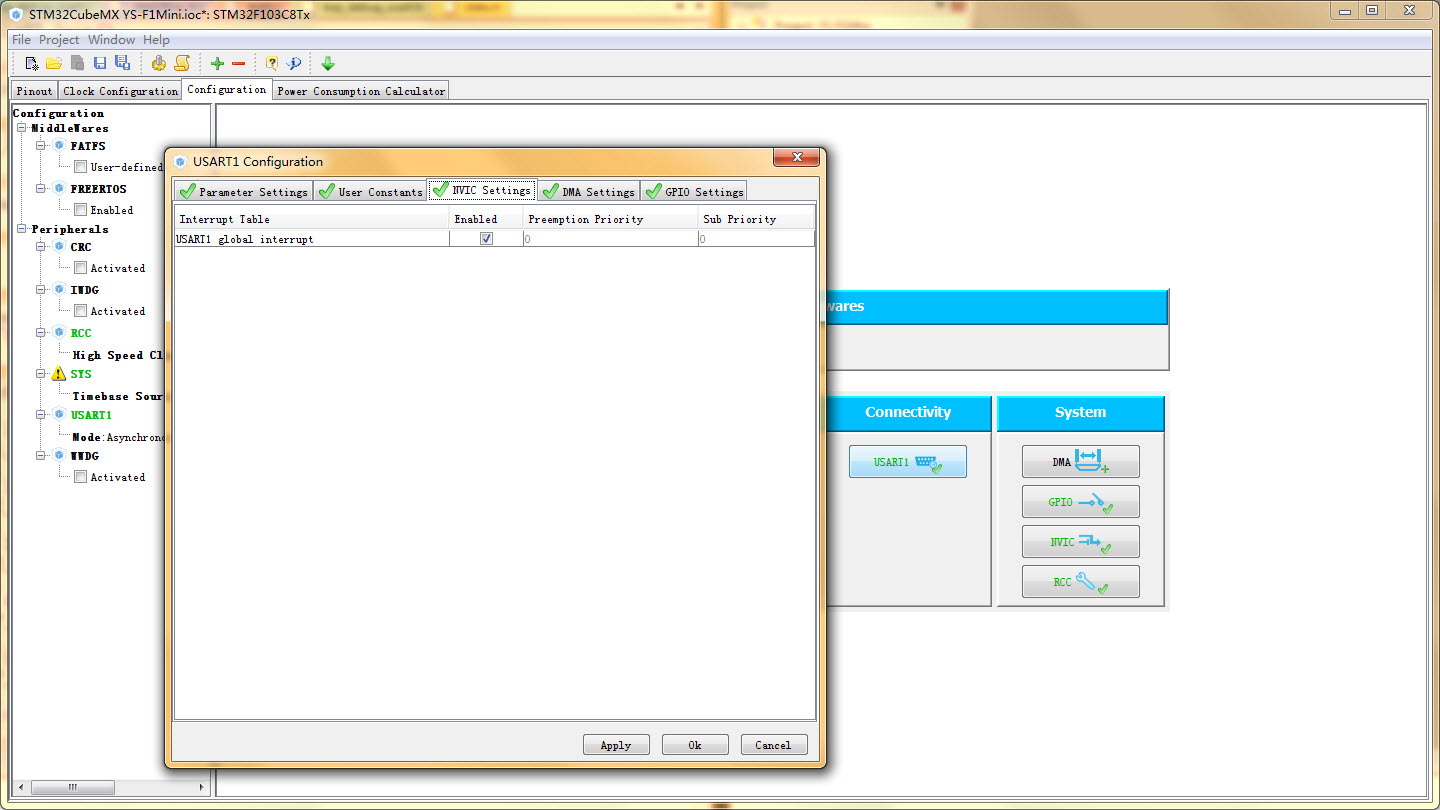Click the GPIO System button
Image resolution: width=1440 pixels, height=810 pixels.
(1081, 502)
